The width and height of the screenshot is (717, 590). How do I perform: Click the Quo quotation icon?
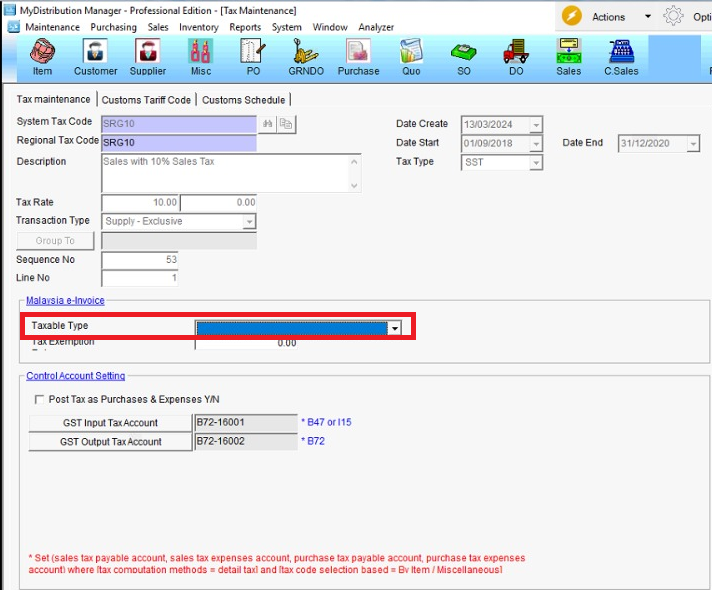point(411,57)
